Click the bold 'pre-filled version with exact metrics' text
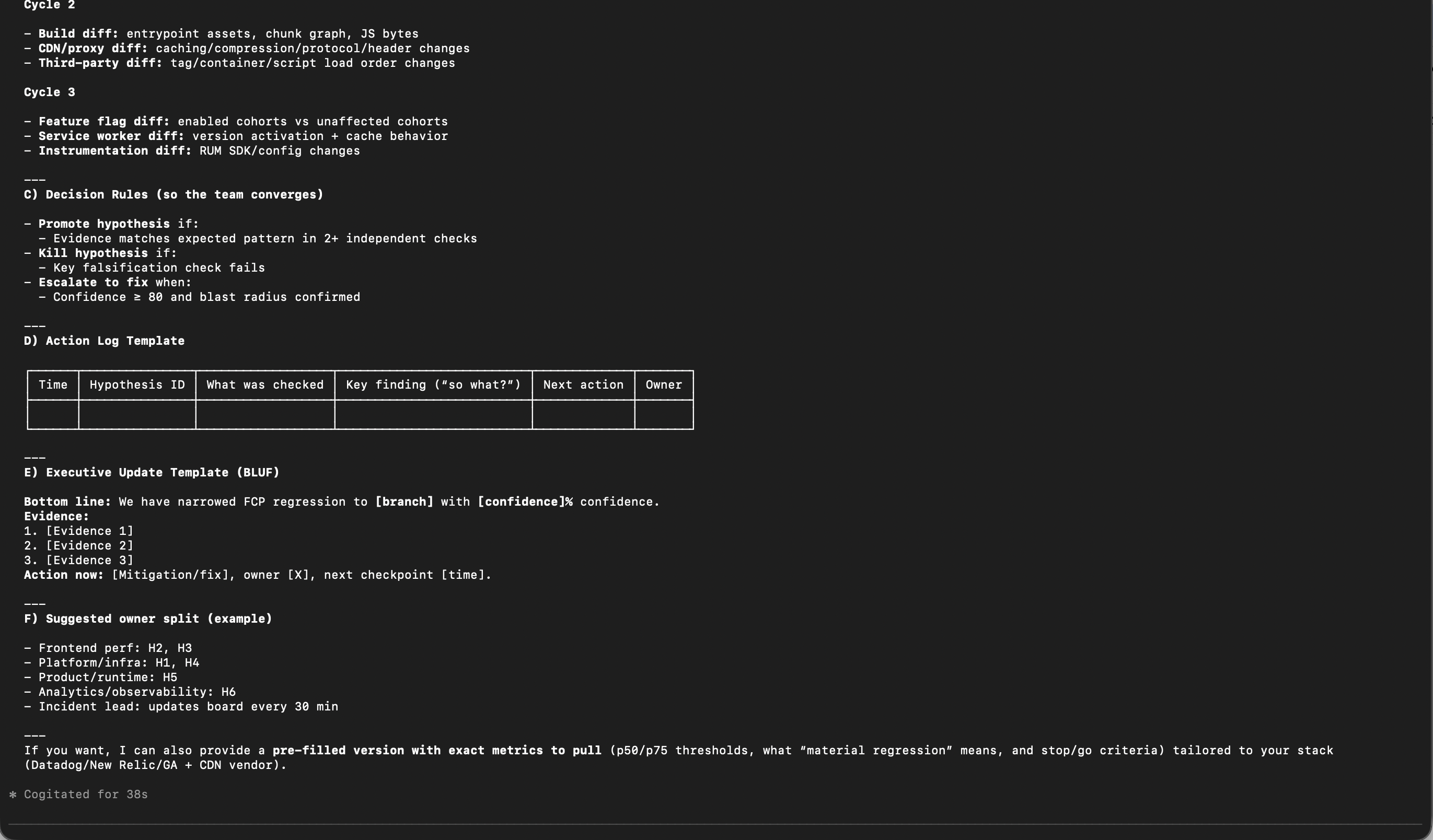 (x=436, y=751)
